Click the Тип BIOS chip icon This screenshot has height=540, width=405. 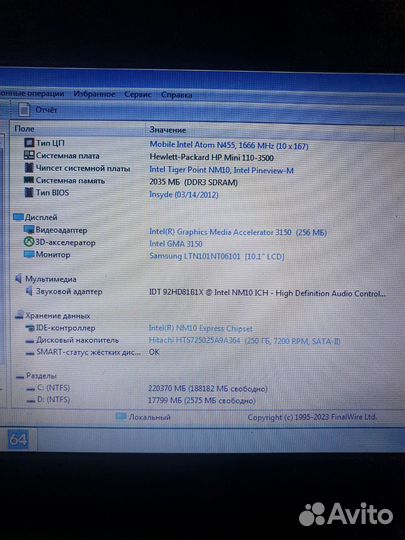coord(29,192)
